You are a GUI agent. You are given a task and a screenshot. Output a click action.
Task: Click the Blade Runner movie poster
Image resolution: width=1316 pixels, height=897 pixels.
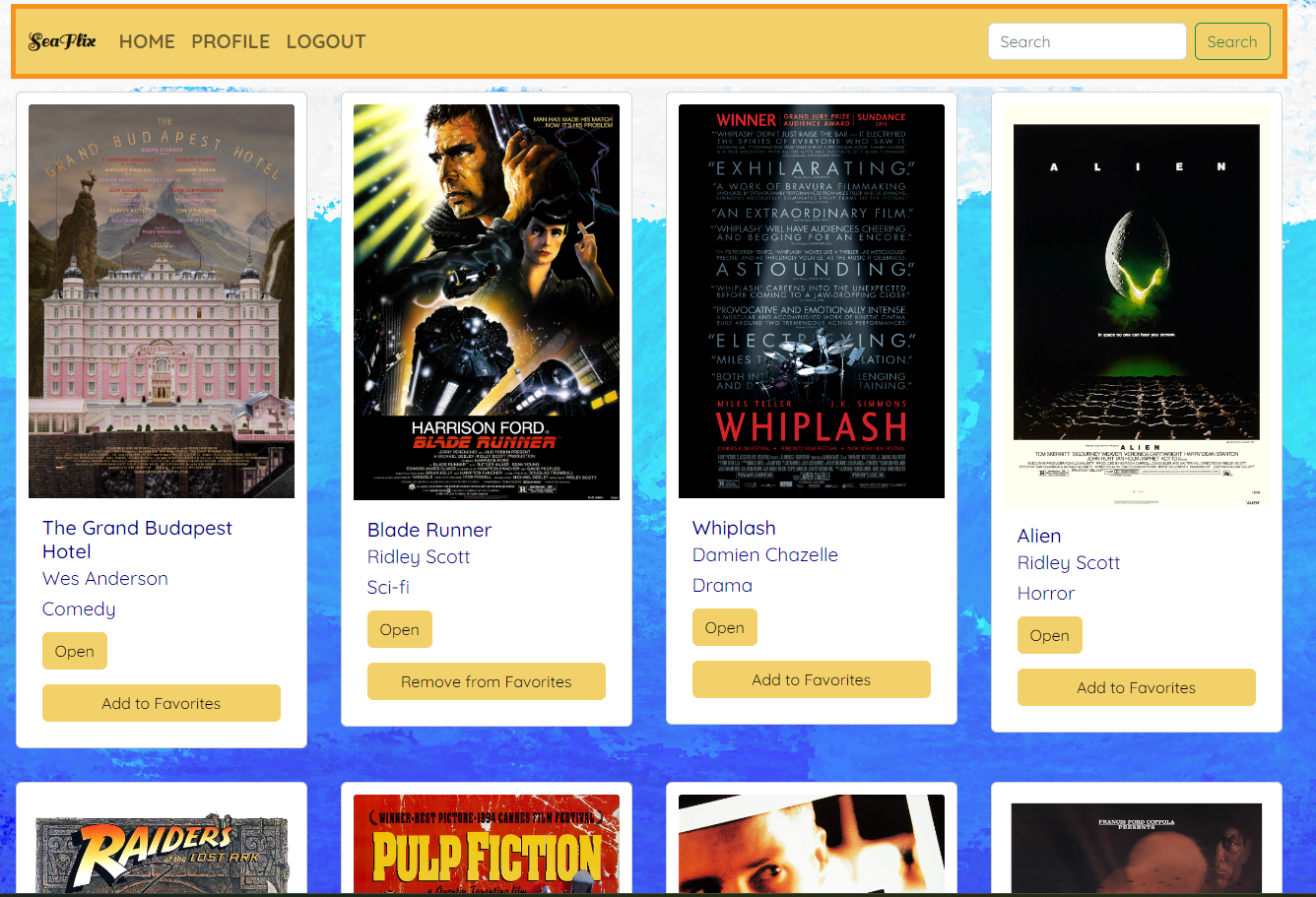click(487, 302)
